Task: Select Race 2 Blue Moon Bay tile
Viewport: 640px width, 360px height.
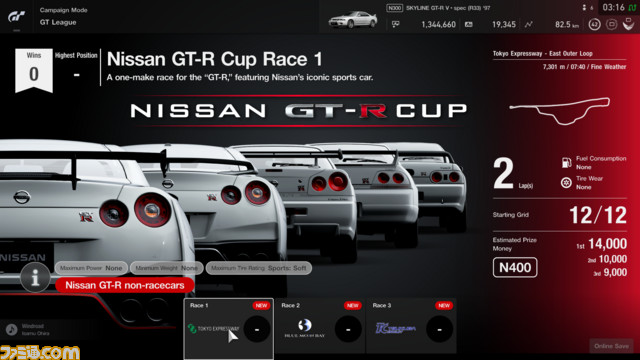Action: click(x=320, y=326)
